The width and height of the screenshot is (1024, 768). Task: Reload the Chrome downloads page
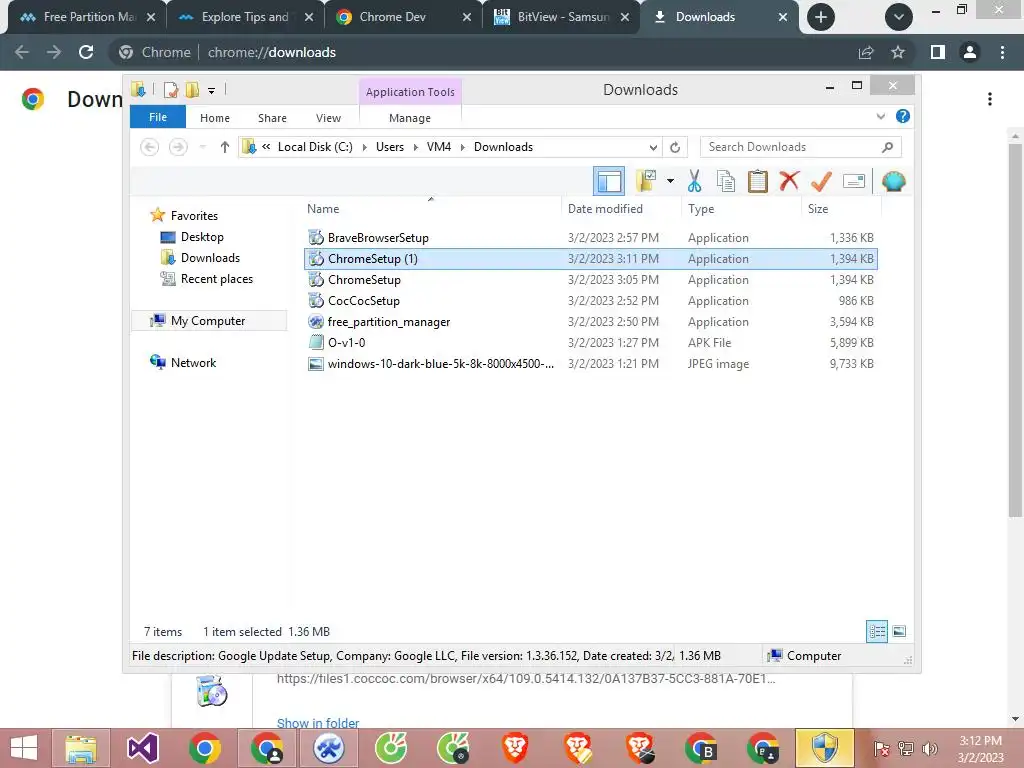(x=86, y=52)
